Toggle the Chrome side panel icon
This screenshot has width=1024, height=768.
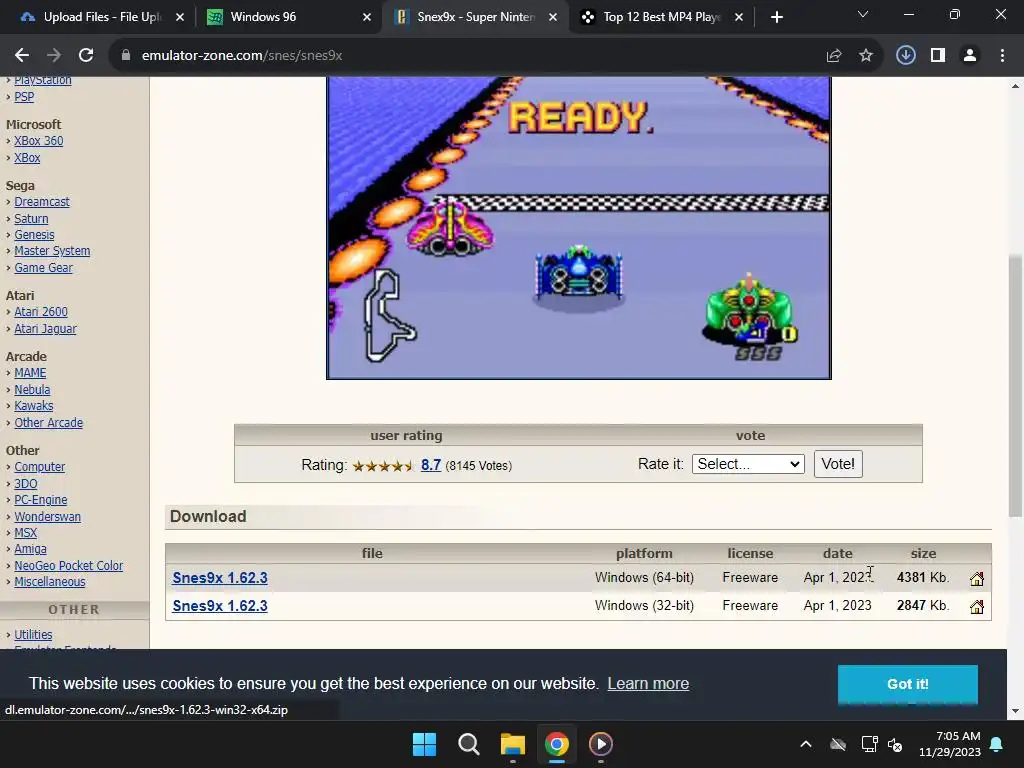[x=938, y=56]
